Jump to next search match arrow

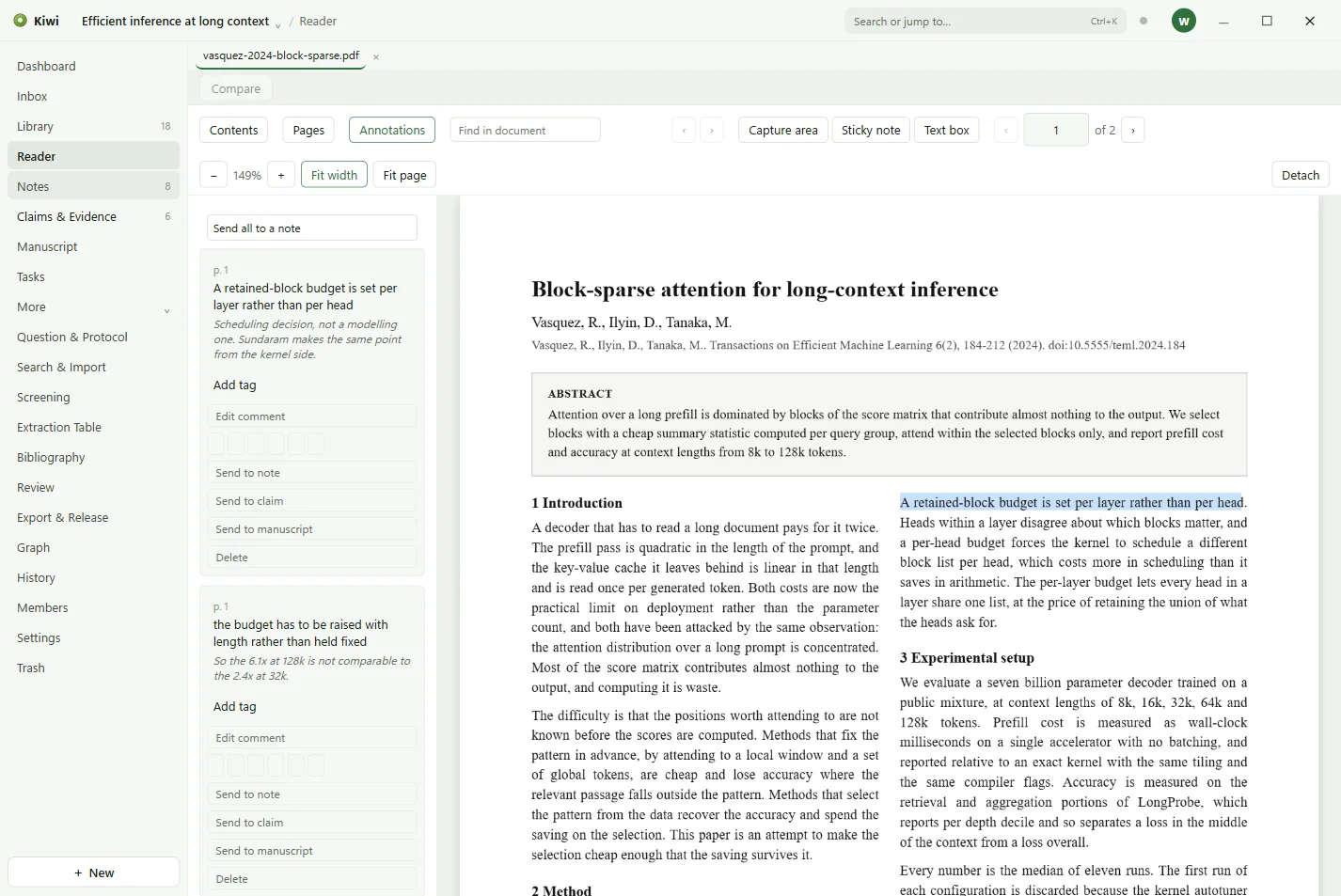pyautogui.click(x=712, y=130)
